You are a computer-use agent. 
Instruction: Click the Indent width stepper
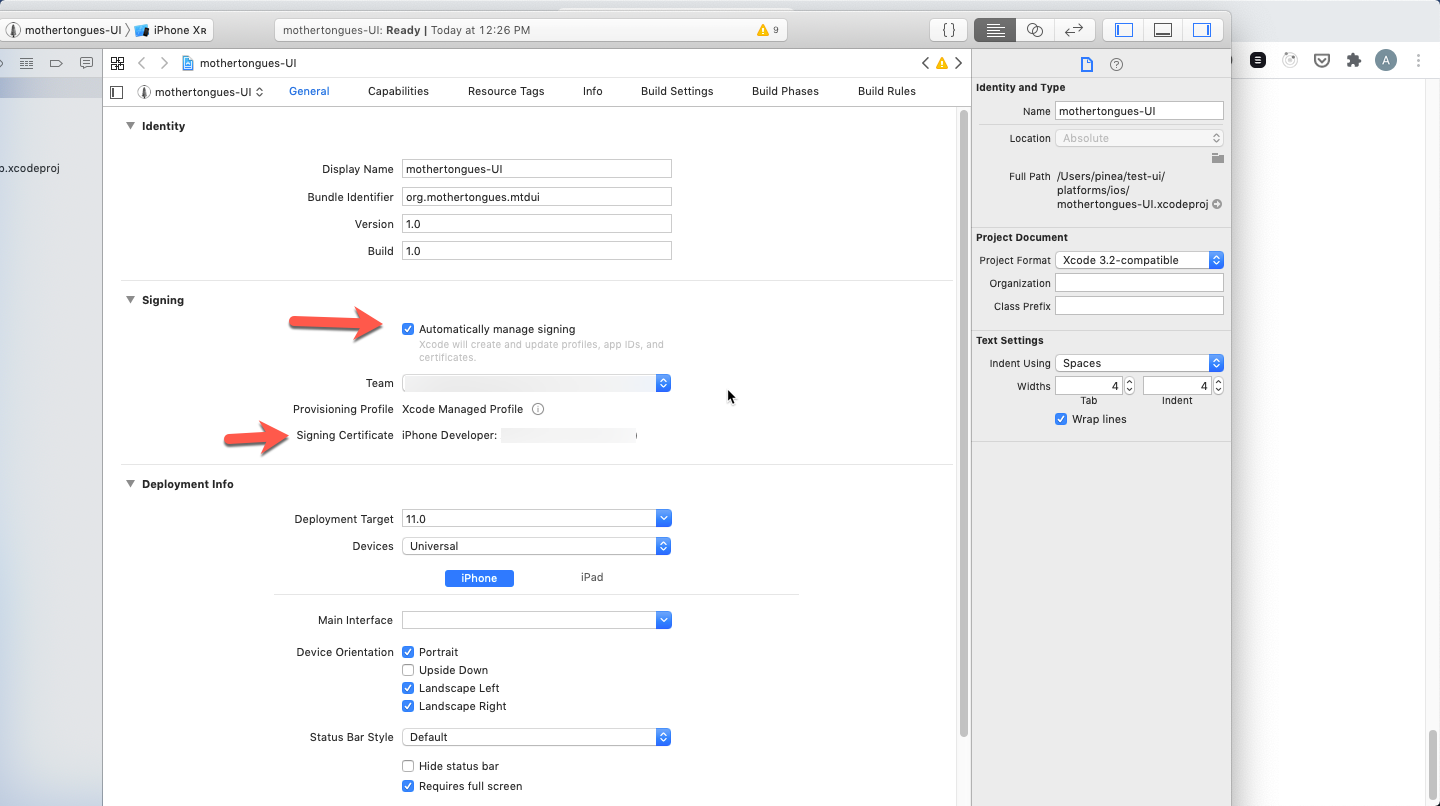tap(1218, 385)
